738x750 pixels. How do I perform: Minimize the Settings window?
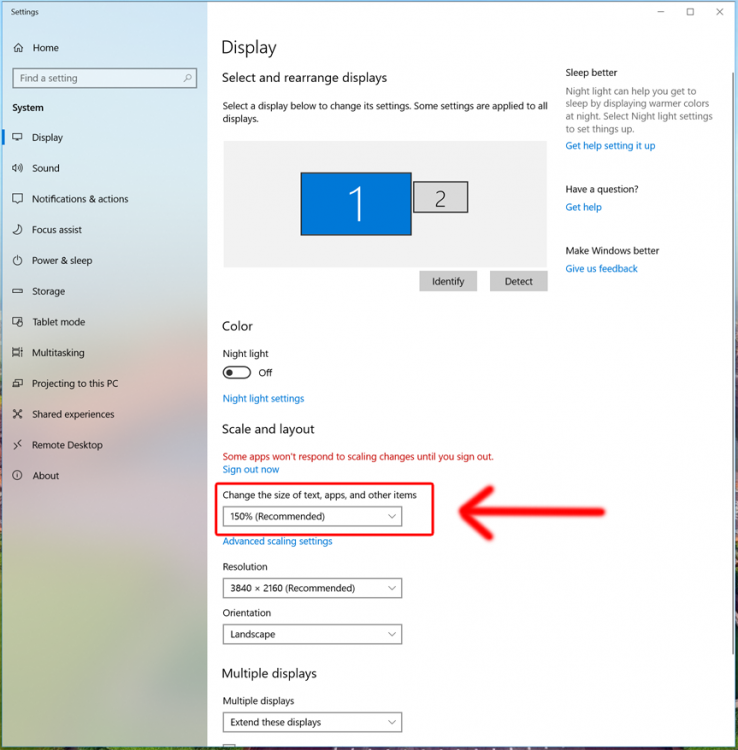coord(661,12)
